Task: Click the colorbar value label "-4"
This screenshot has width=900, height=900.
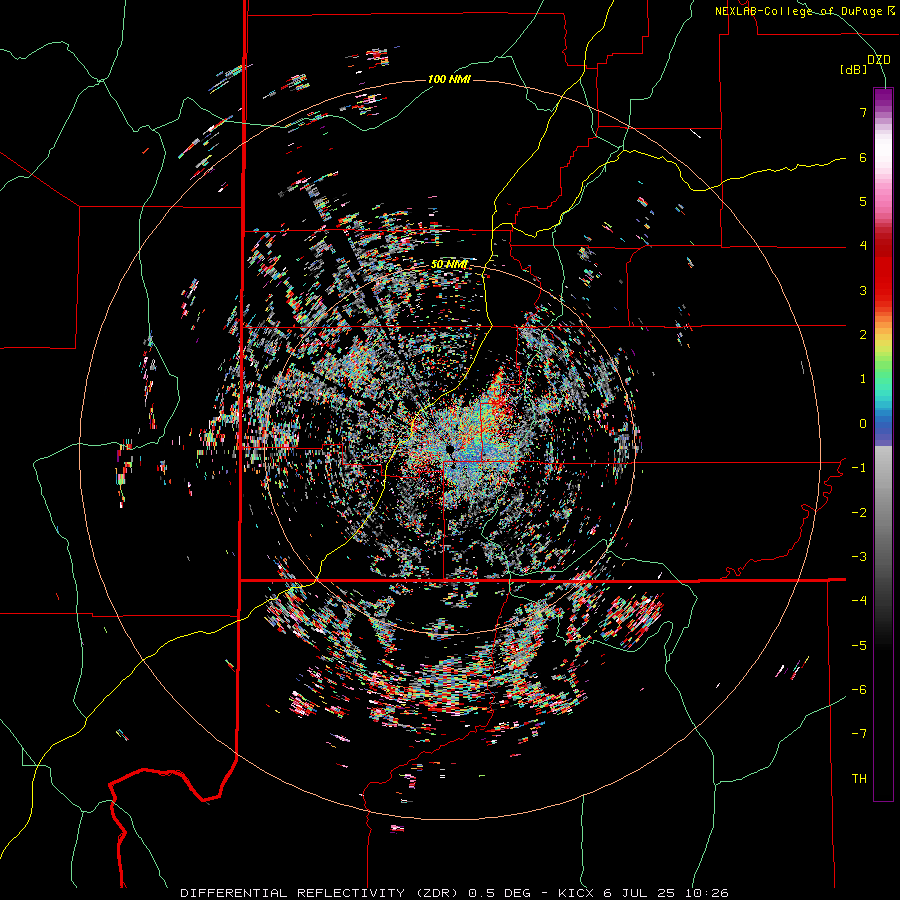Action: coord(859,601)
